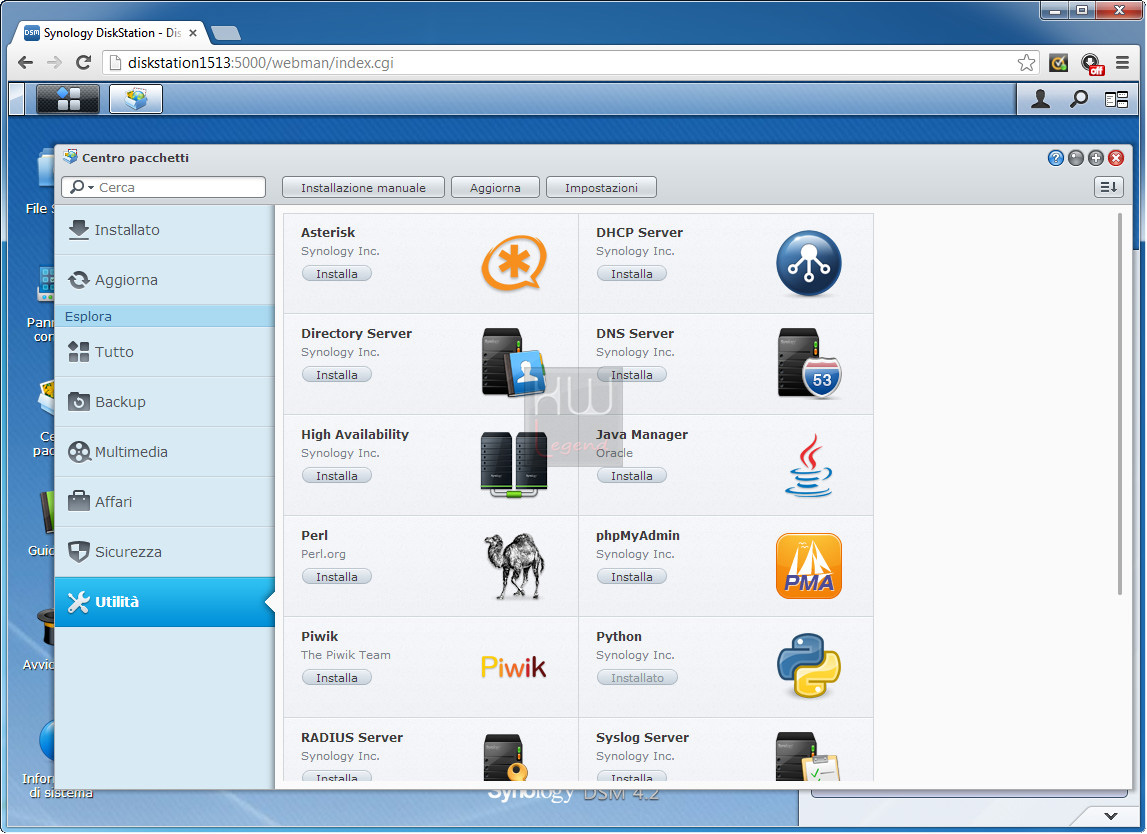Screen dimensions: 1147x834
Task: Select the Utilità category
Action: (165, 602)
